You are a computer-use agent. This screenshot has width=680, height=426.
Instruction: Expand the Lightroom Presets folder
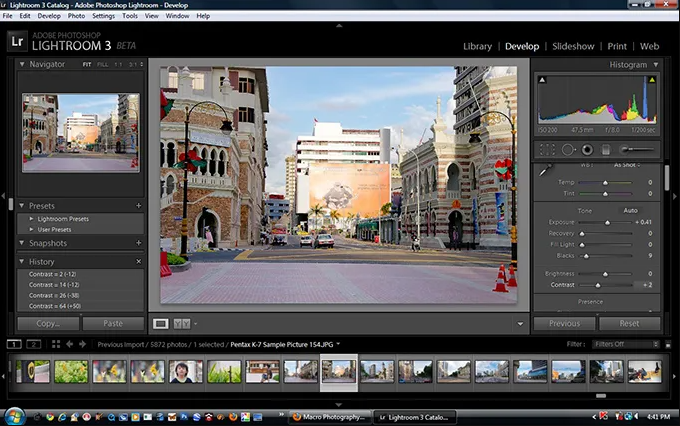32,217
